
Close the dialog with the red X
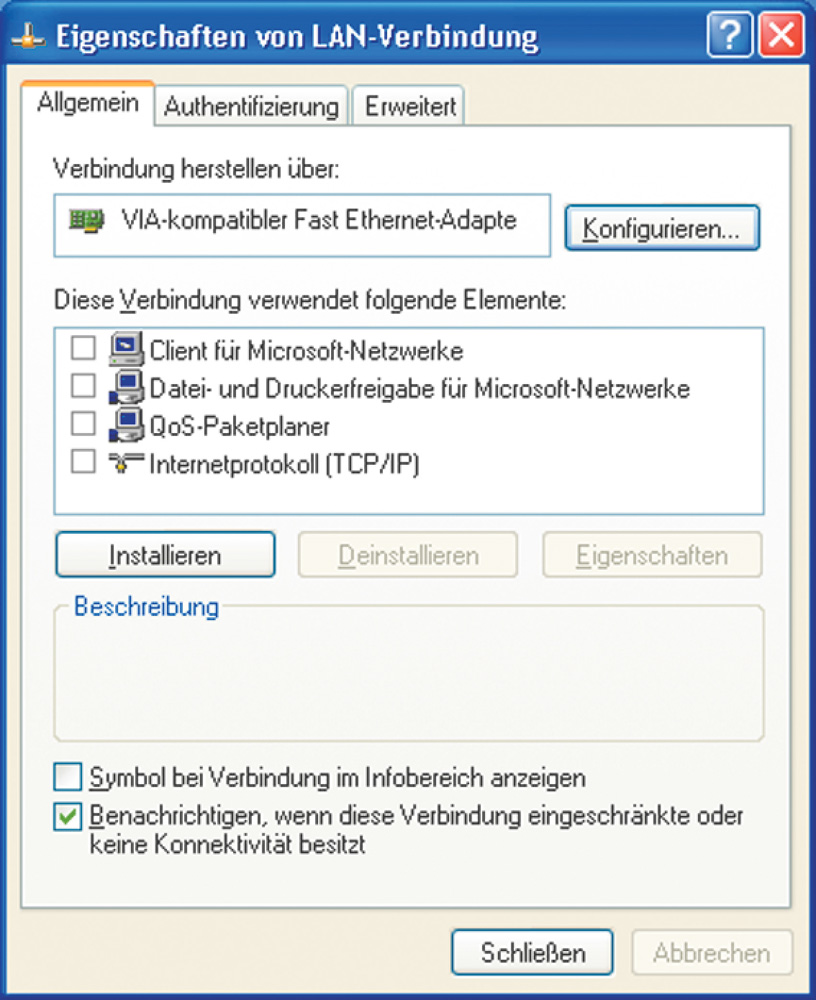point(782,34)
